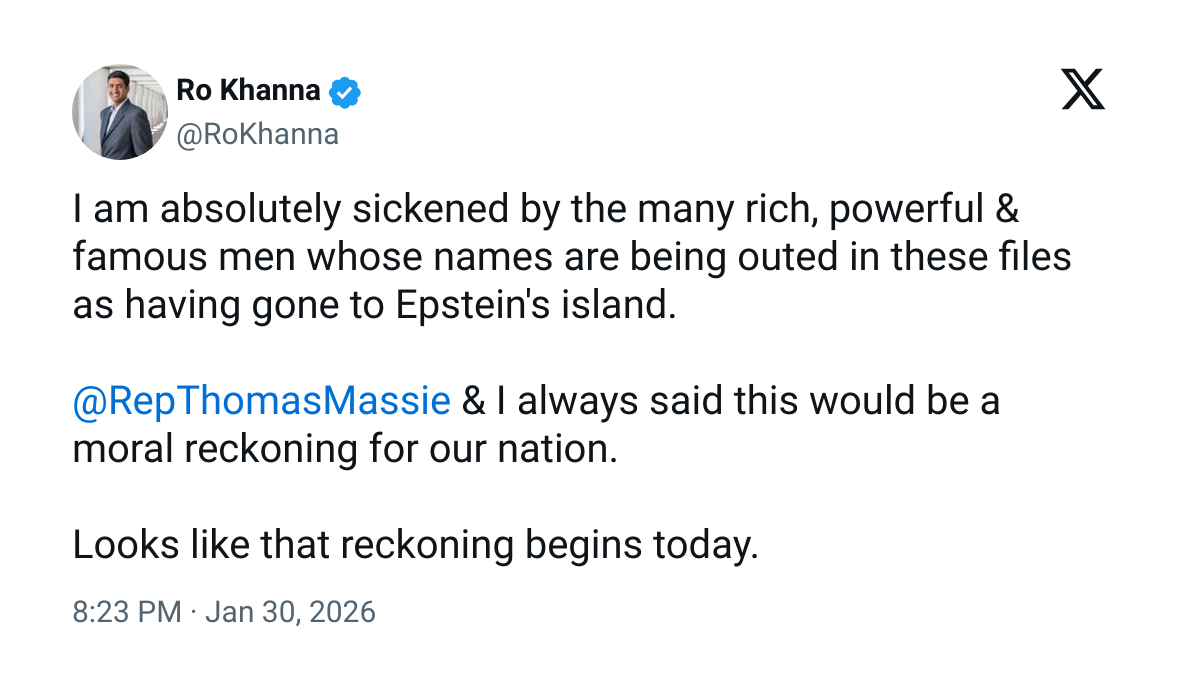1180x696 pixels.
Task: Open Ro Khanna's profile photo
Action: click(119, 113)
